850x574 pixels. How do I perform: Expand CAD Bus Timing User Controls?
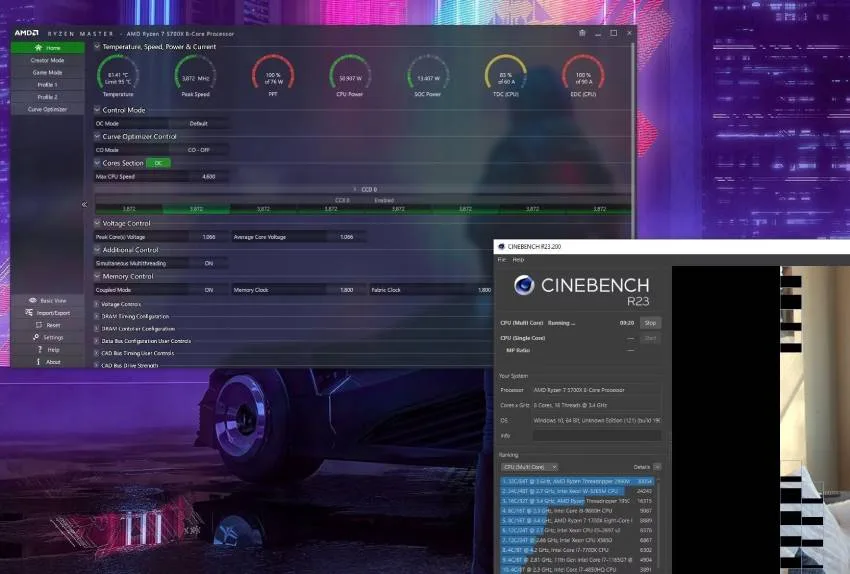[97, 353]
